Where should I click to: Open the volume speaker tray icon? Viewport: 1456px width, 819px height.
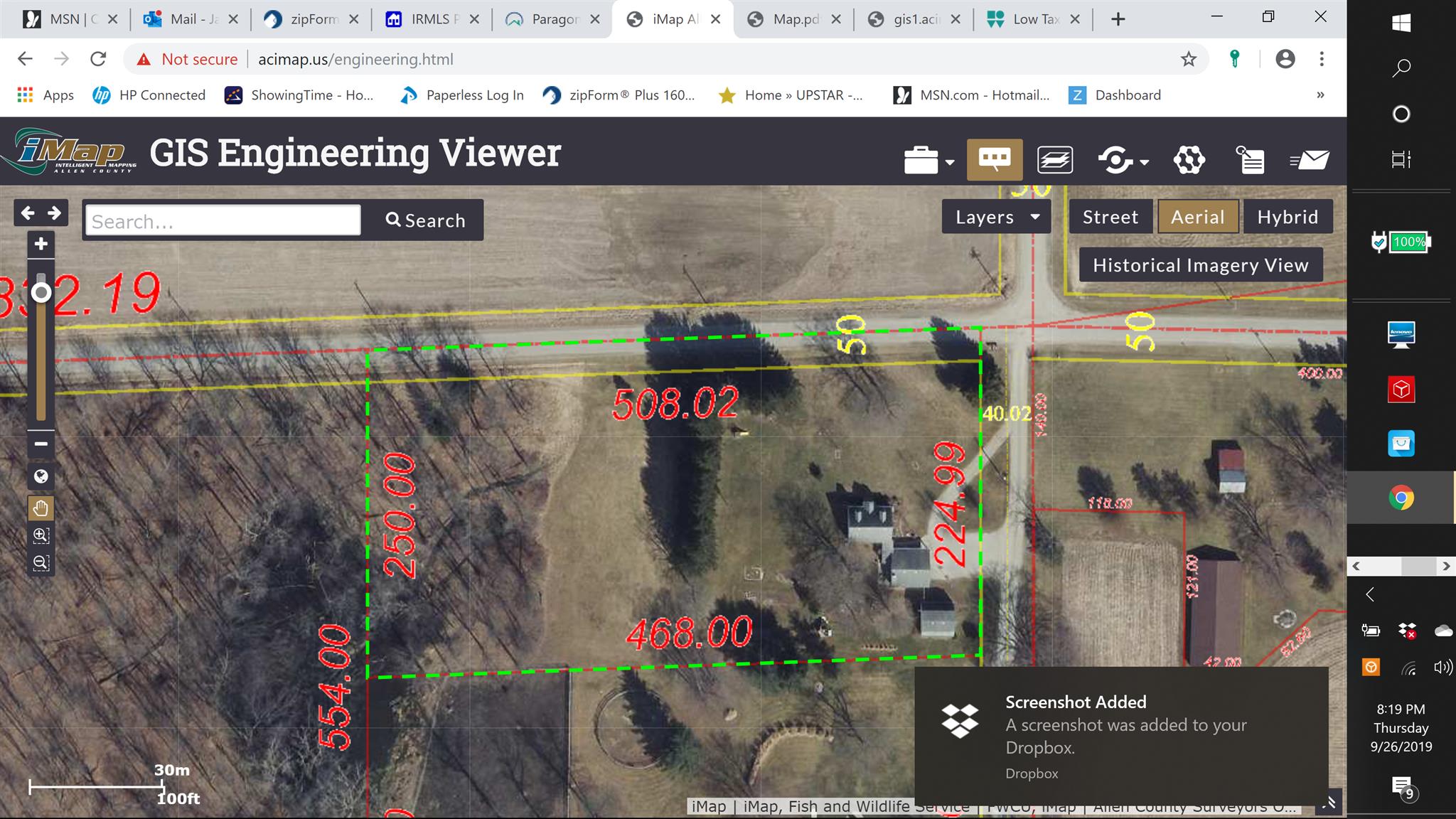coord(1442,667)
